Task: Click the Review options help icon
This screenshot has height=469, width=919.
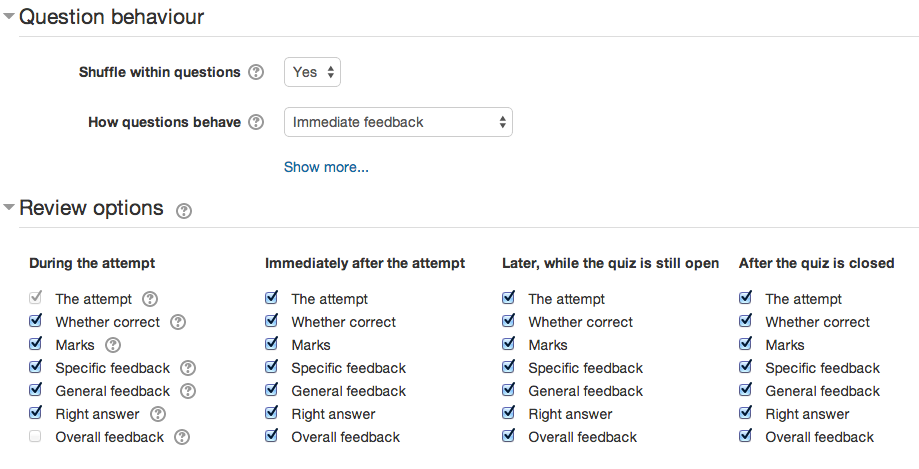Action: [184, 210]
